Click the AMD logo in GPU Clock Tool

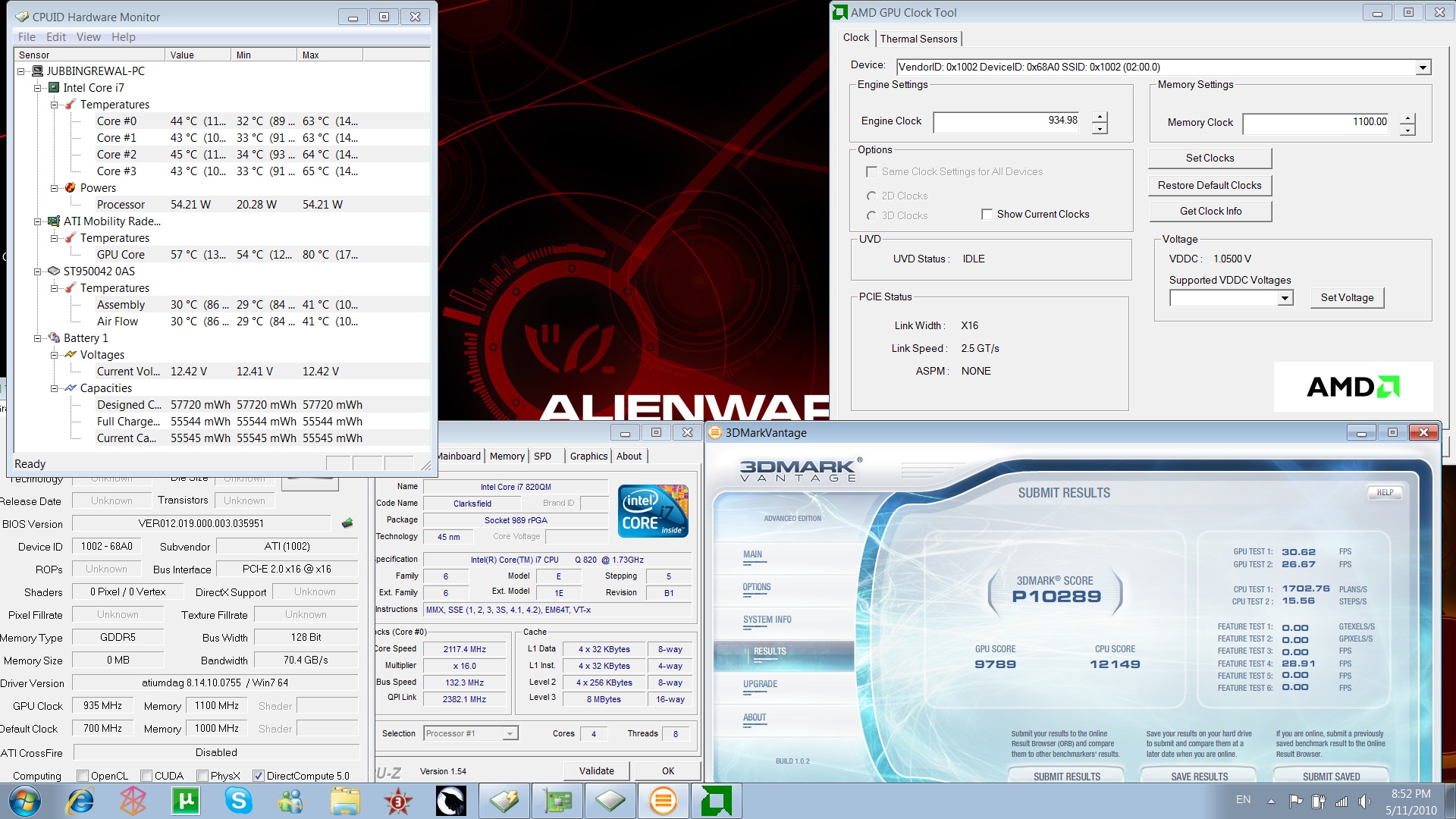1353,387
